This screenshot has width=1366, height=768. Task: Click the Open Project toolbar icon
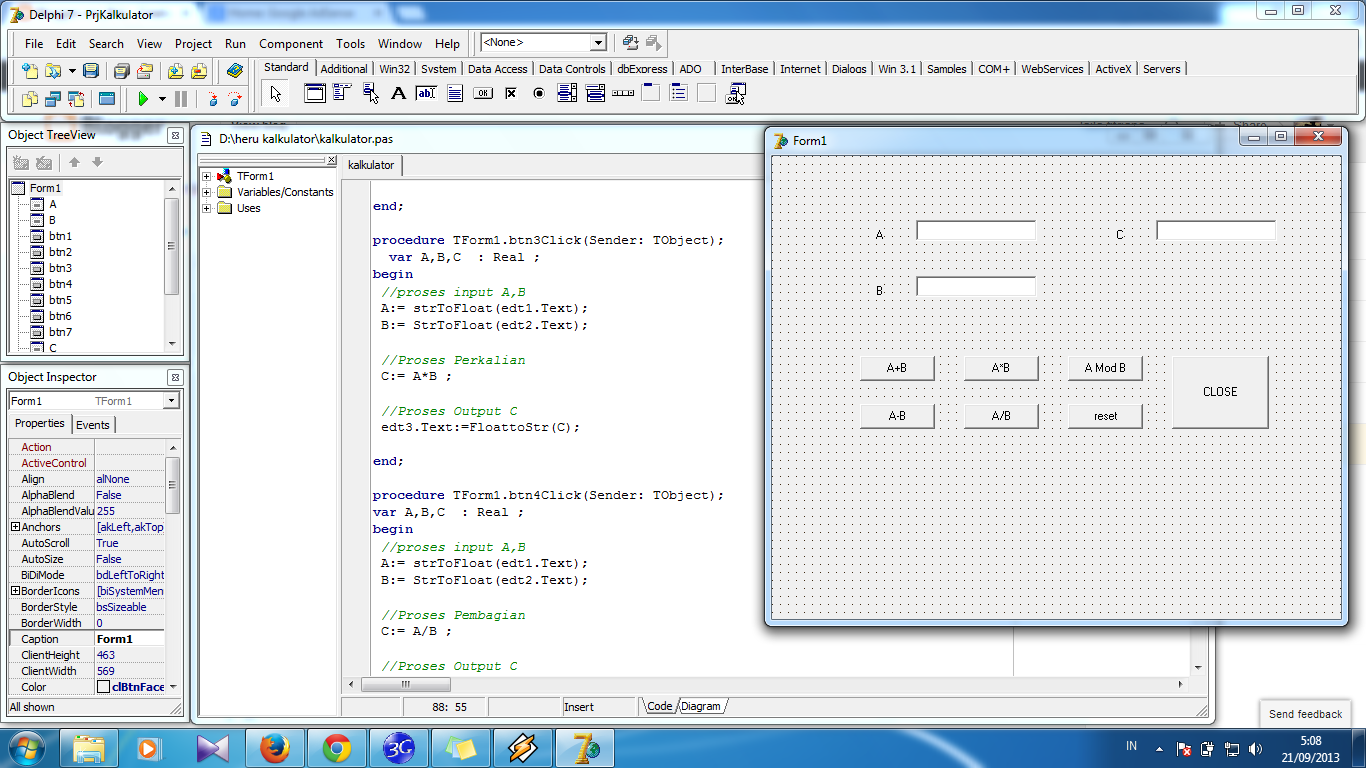(145, 71)
